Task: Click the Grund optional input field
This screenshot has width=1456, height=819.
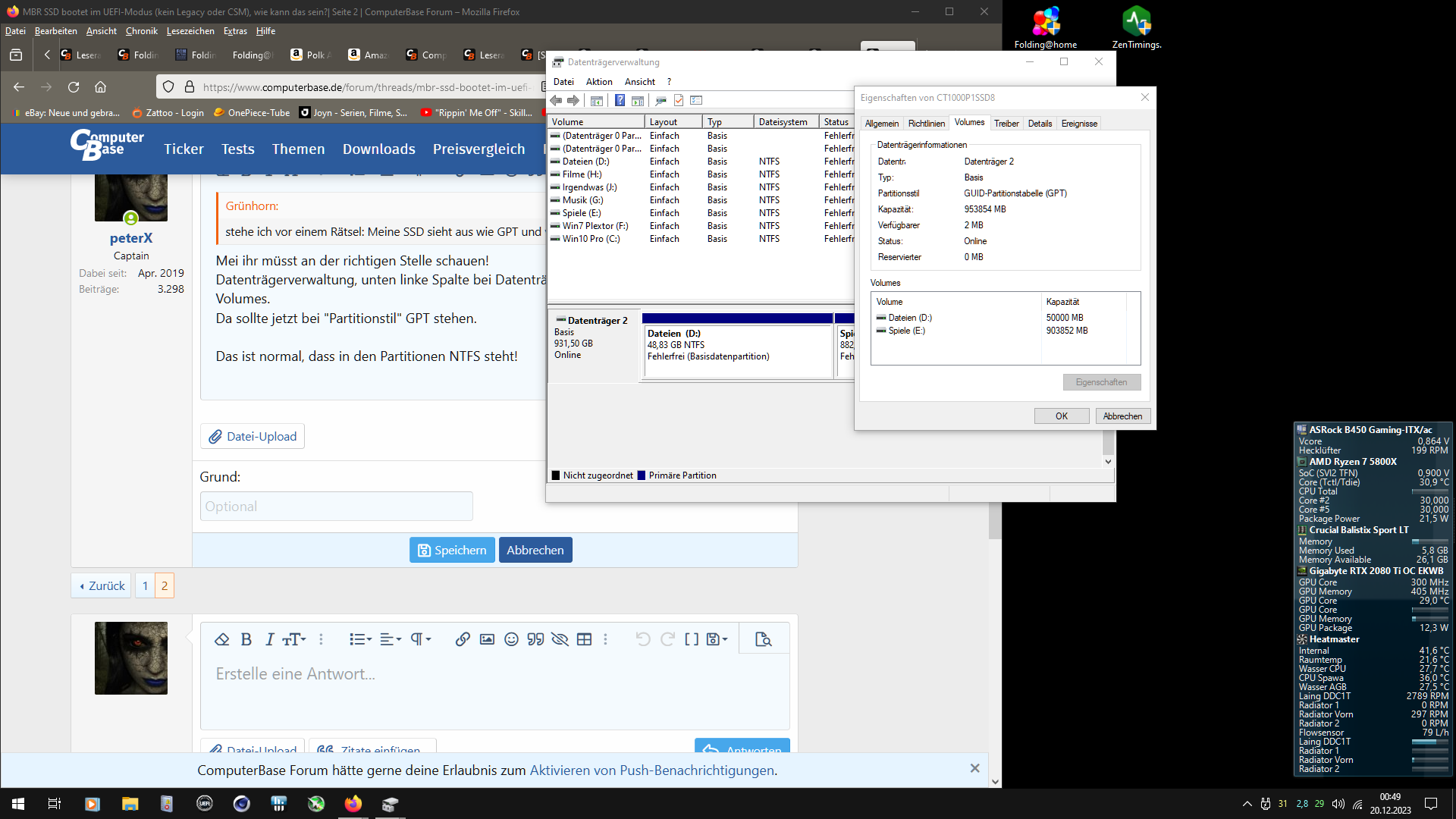Action: (x=336, y=506)
